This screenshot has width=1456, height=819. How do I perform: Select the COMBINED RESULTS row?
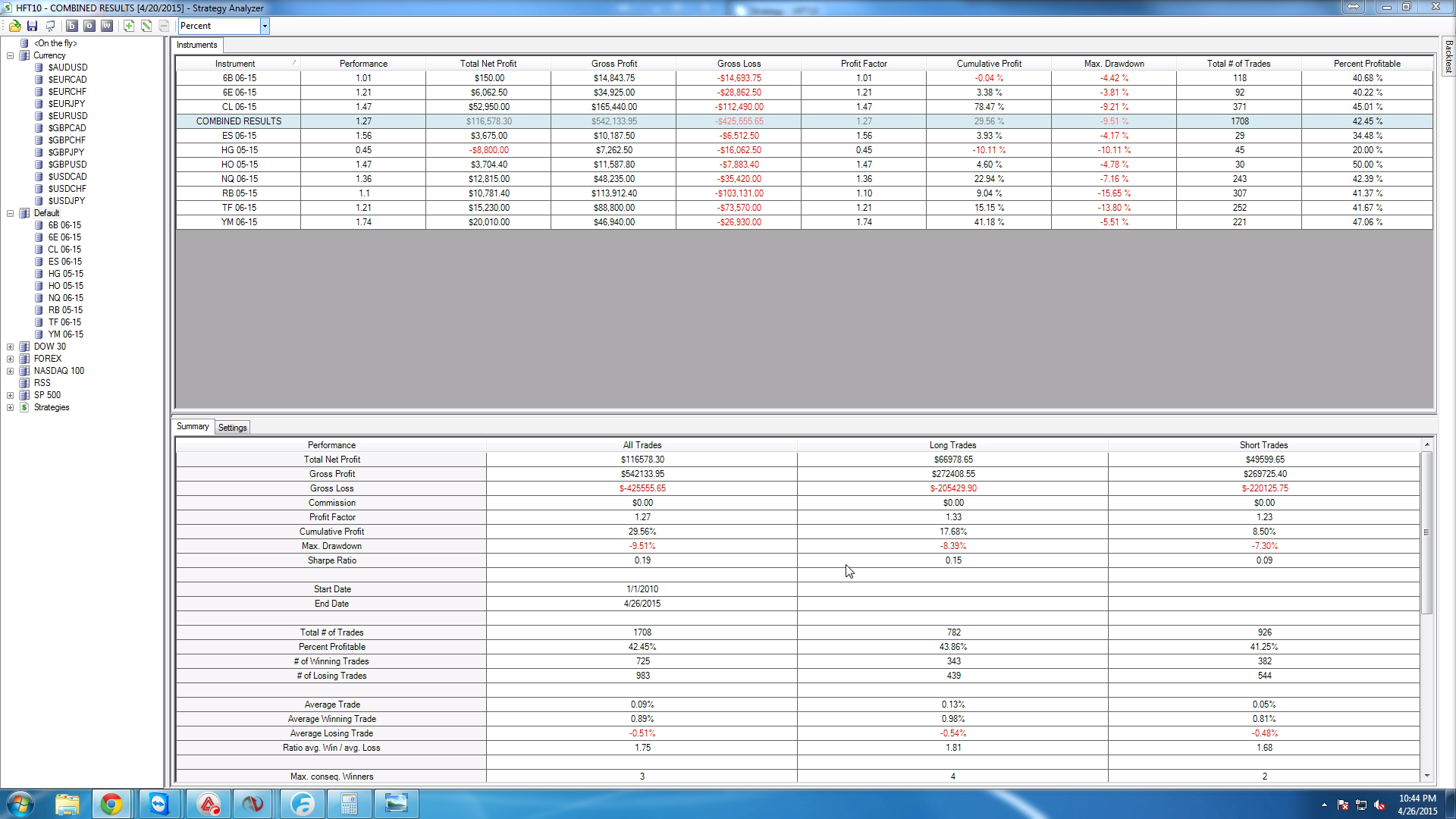coord(238,121)
